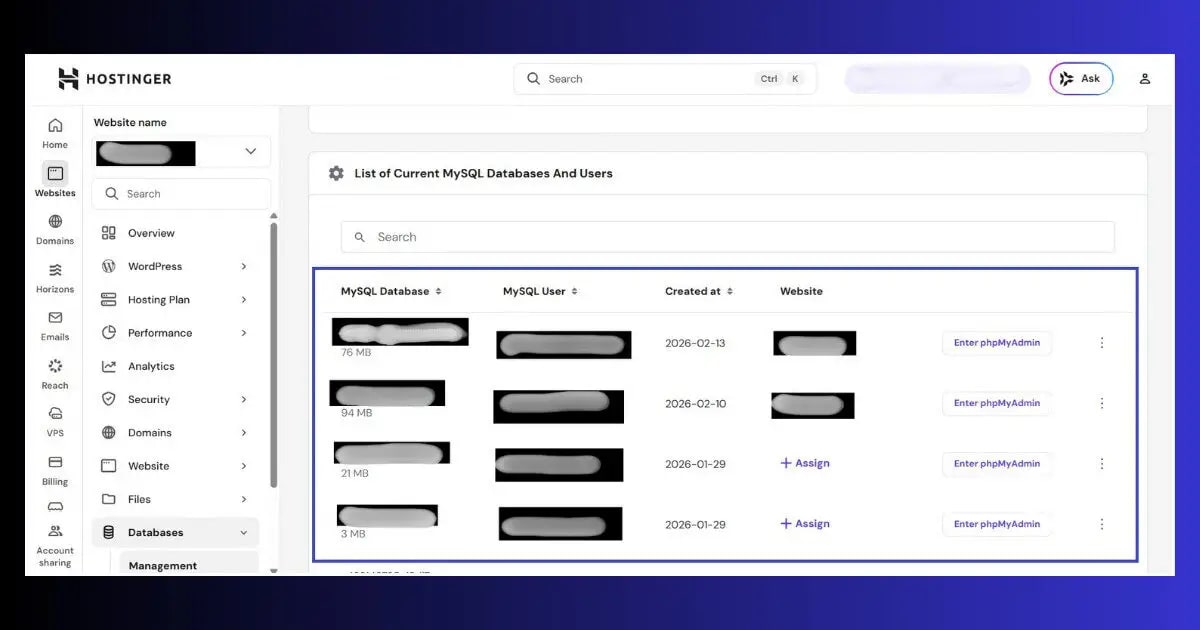Expand the WordPress menu

coord(175,266)
